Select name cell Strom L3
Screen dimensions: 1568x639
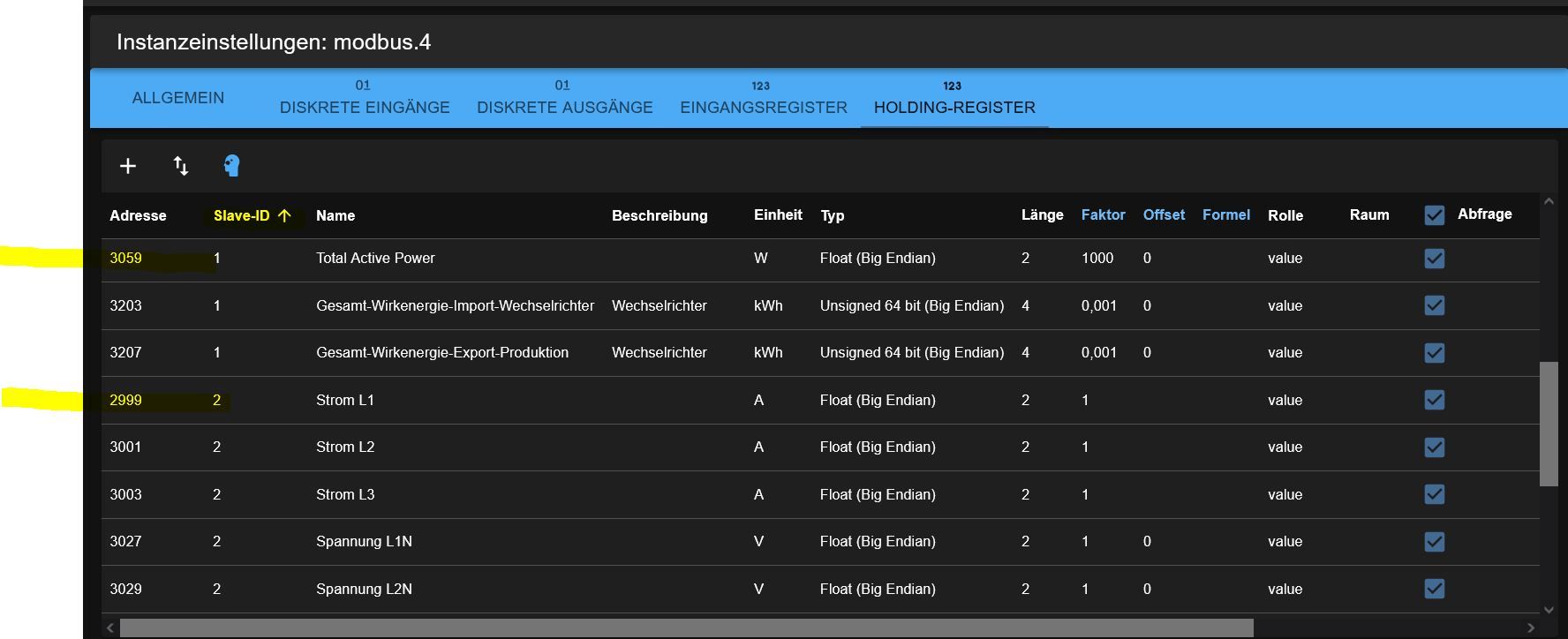(x=345, y=494)
